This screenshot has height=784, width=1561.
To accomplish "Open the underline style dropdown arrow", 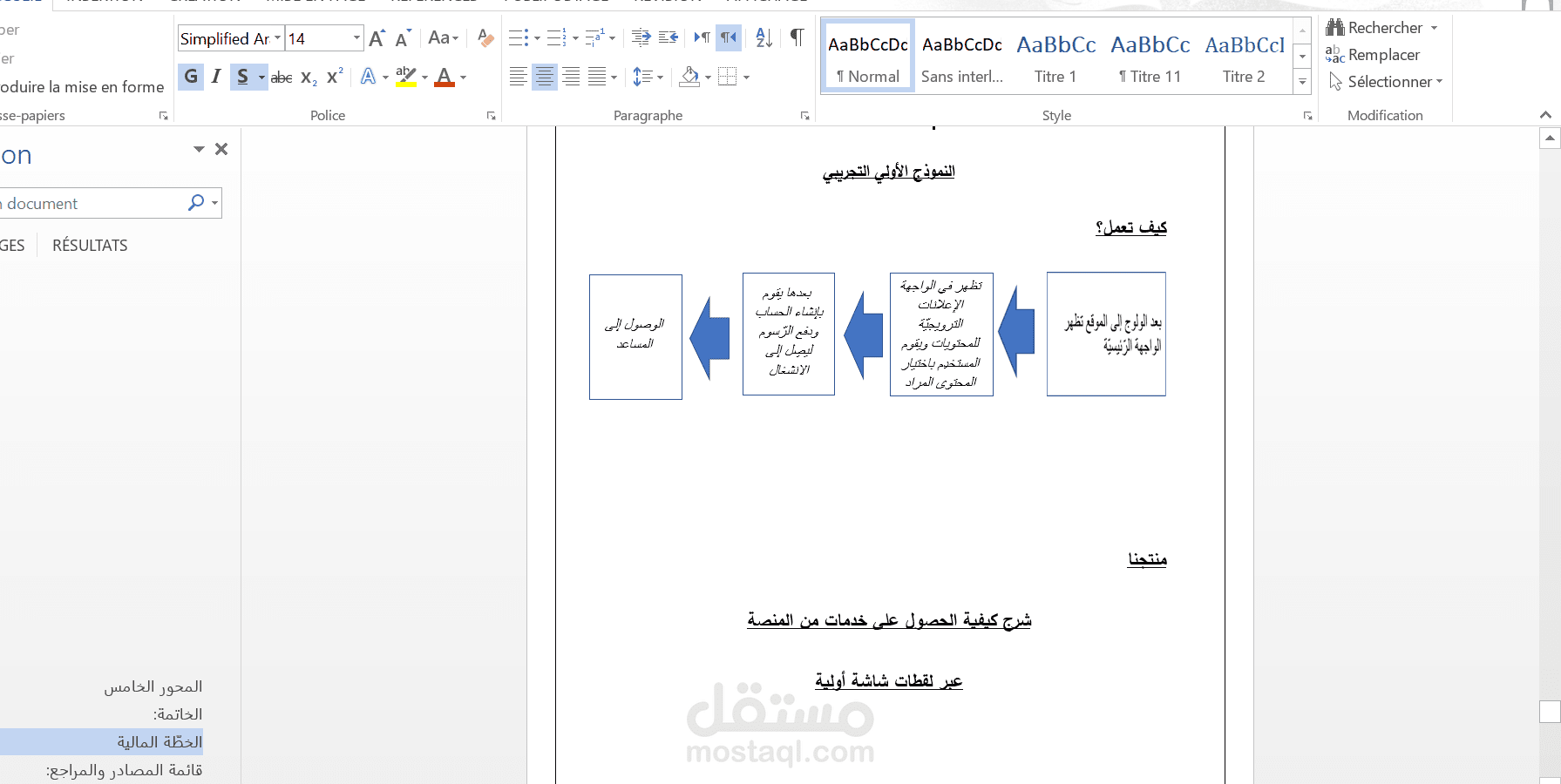I will 261,78.
